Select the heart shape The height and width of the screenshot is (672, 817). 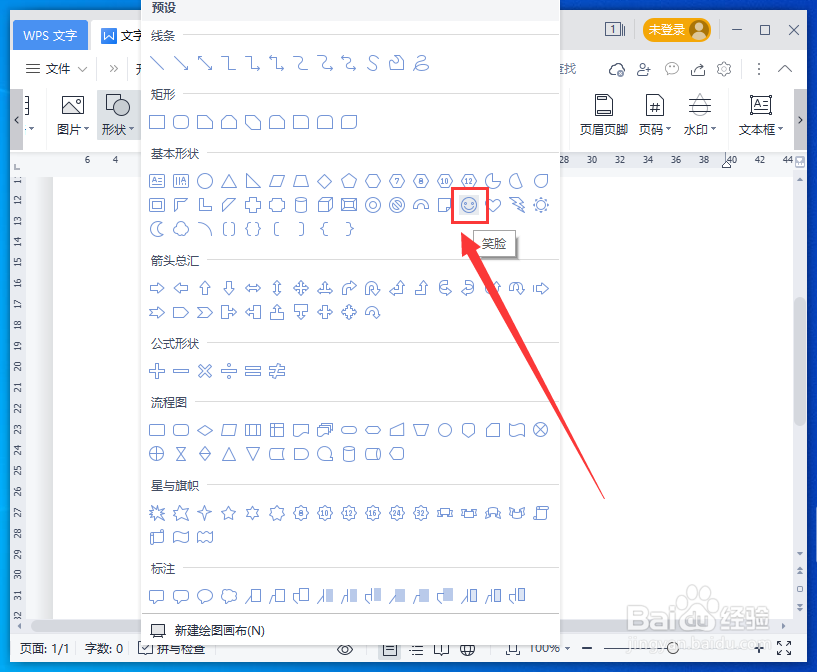(494, 205)
